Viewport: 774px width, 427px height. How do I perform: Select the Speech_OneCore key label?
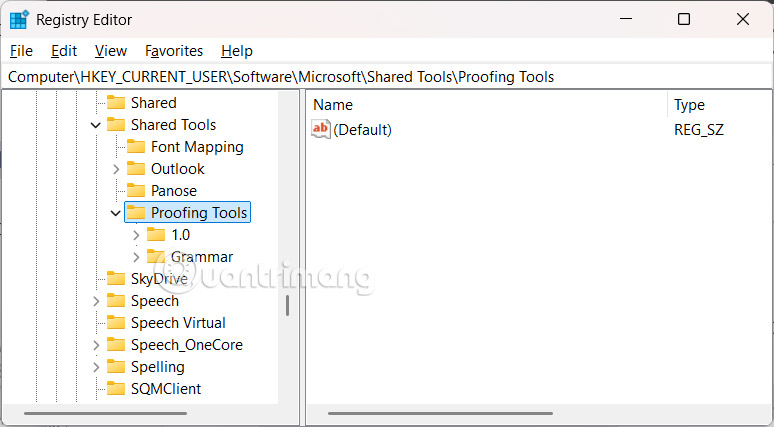[187, 345]
